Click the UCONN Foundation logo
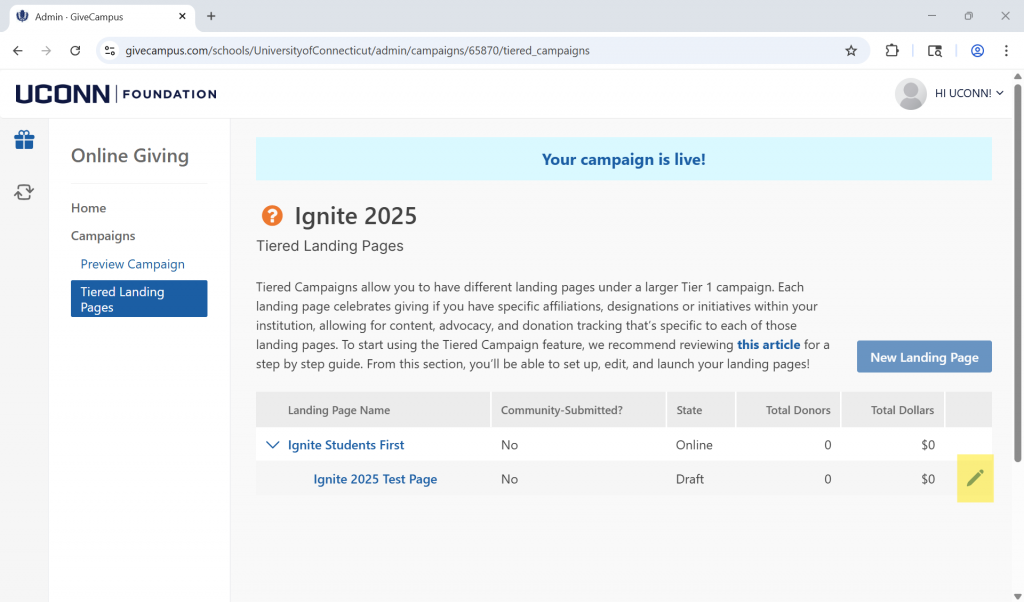Screen dimensions: 1024x602 pyautogui.click(x=116, y=94)
